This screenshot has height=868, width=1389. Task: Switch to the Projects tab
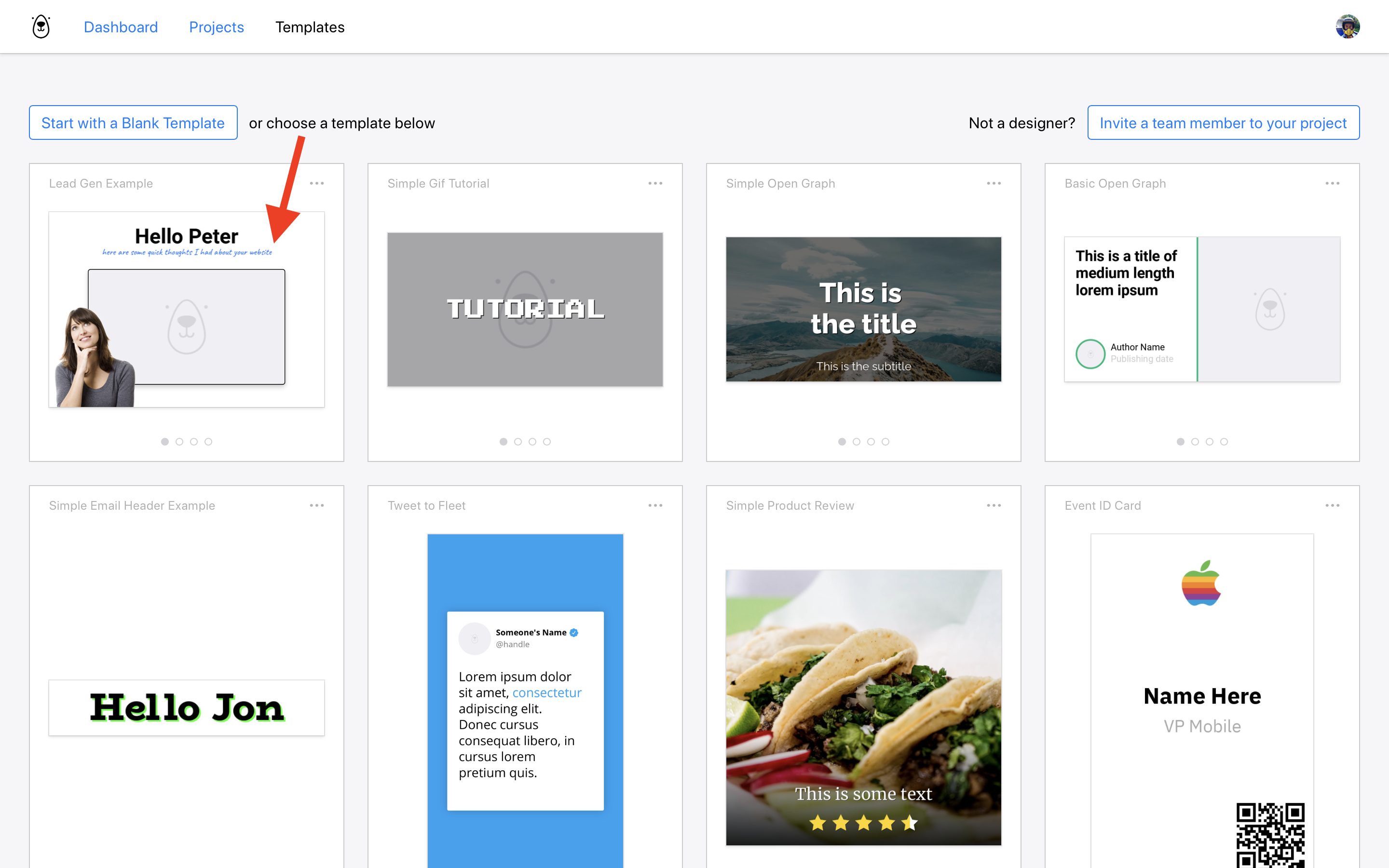tap(217, 27)
